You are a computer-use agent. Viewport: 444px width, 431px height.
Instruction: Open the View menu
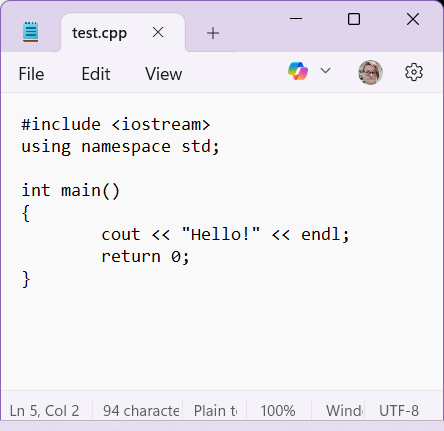pos(164,74)
